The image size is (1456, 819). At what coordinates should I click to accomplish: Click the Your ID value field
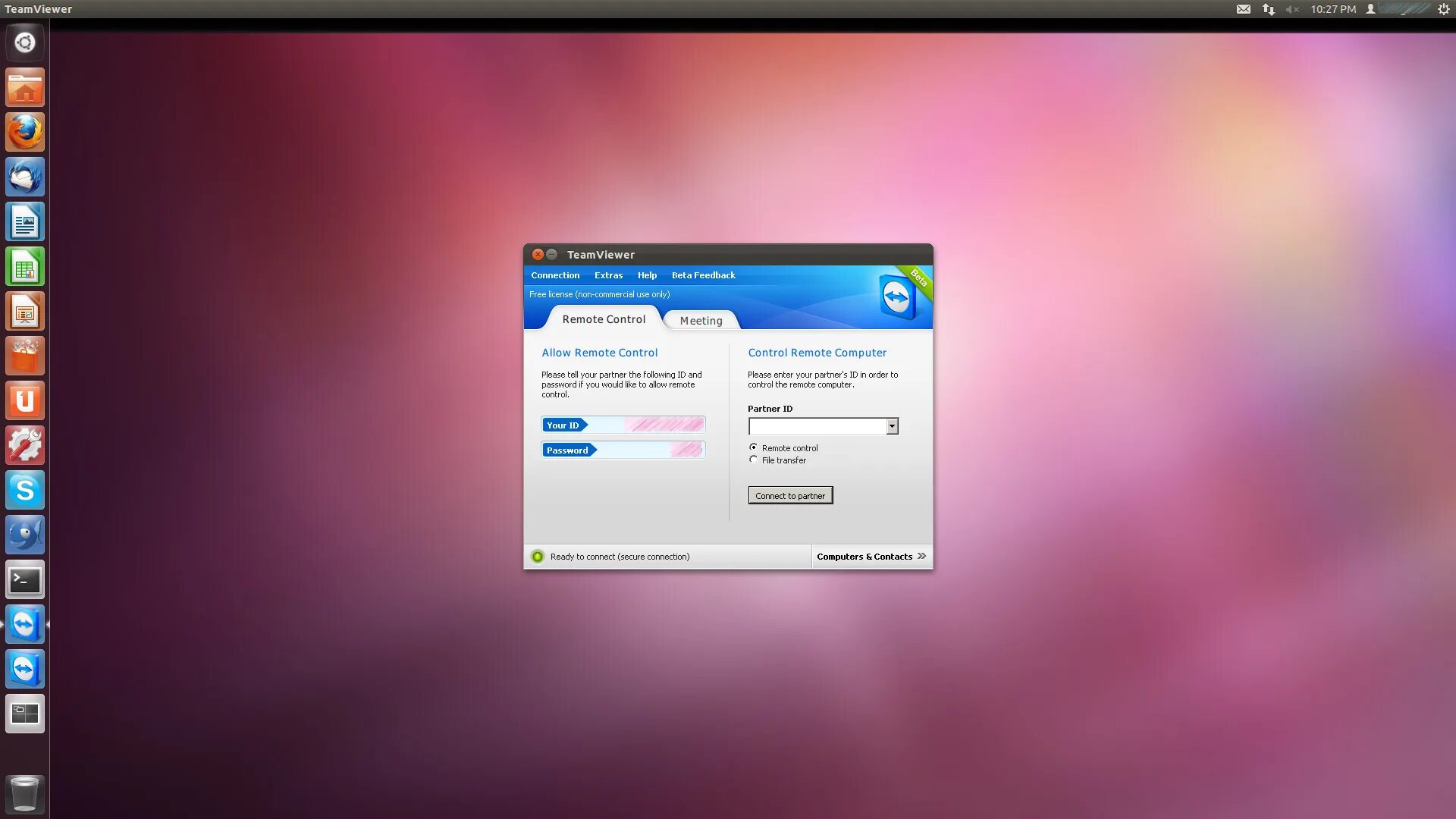tap(647, 425)
